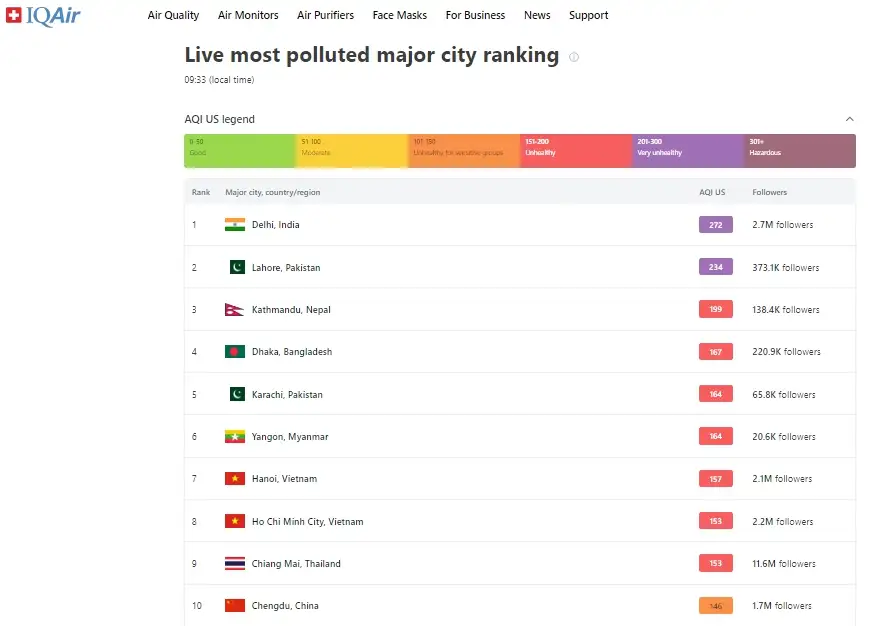Open the Air Purifiers menu

point(325,15)
